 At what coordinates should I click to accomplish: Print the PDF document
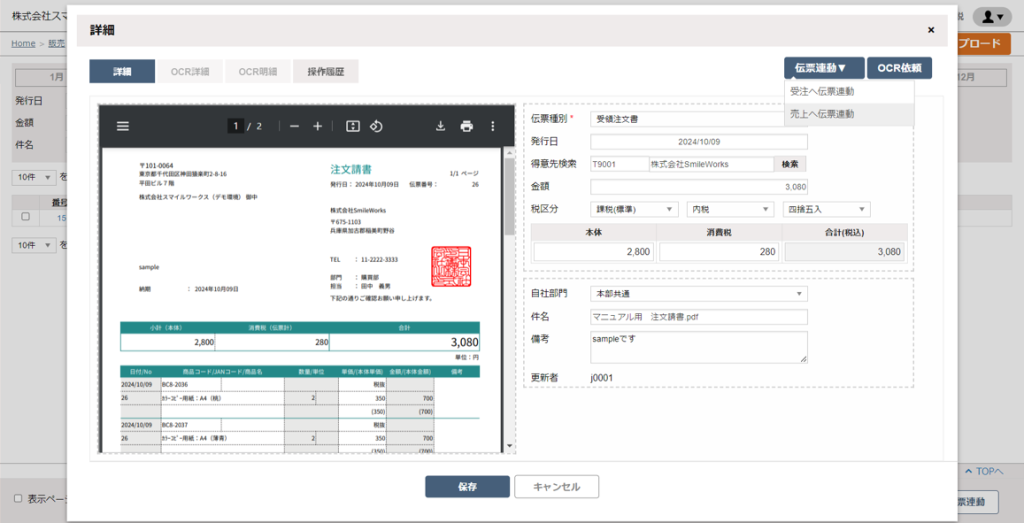[x=466, y=126]
